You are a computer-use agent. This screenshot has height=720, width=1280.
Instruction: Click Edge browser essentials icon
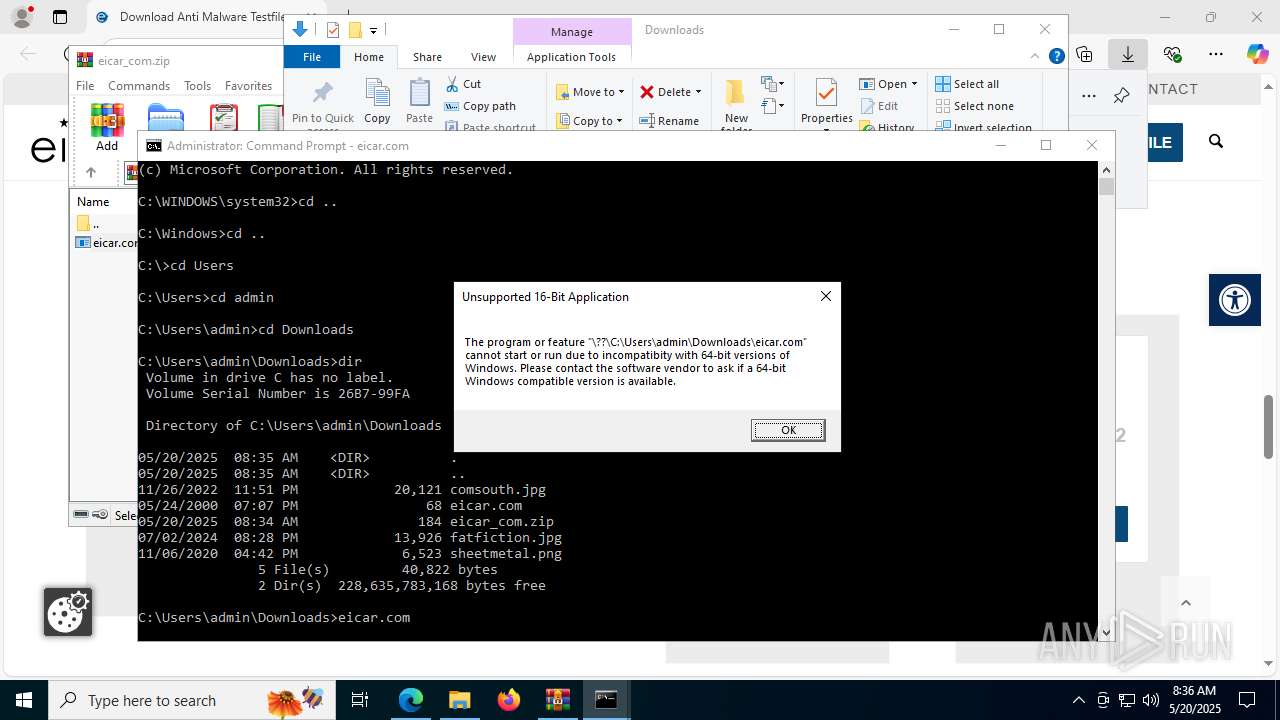click(x=1173, y=54)
